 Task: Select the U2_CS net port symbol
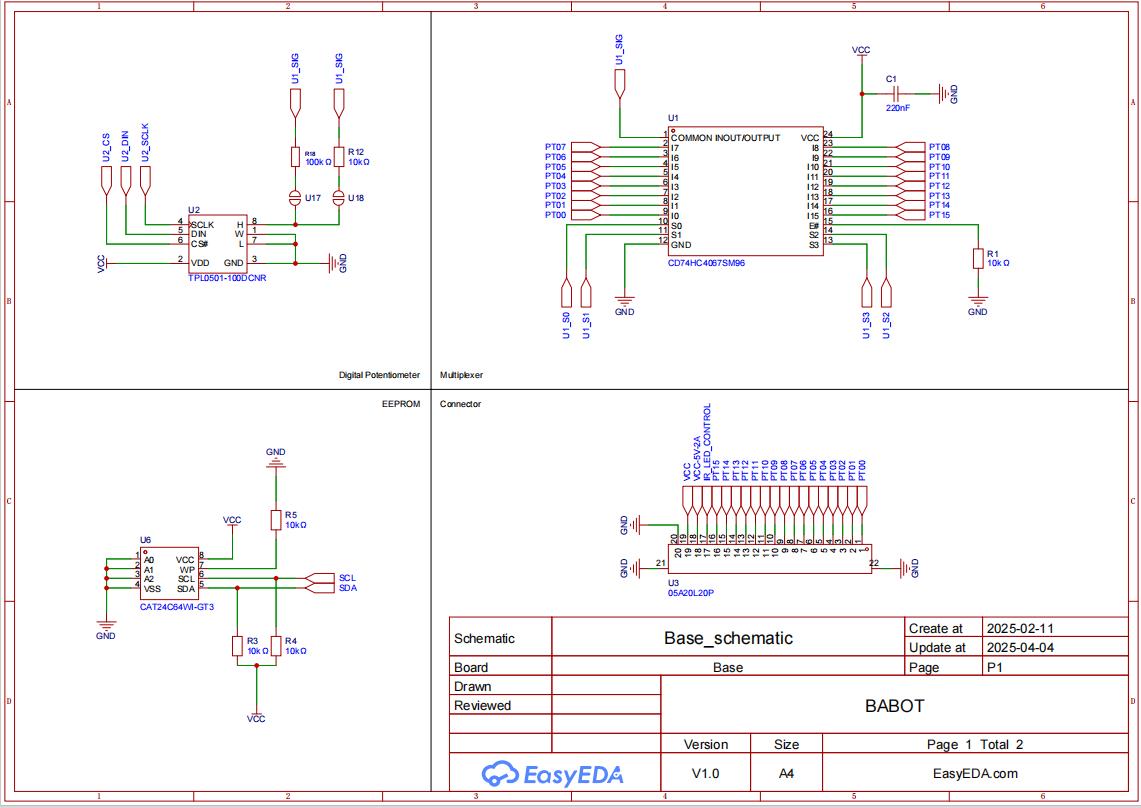pyautogui.click(x=106, y=181)
